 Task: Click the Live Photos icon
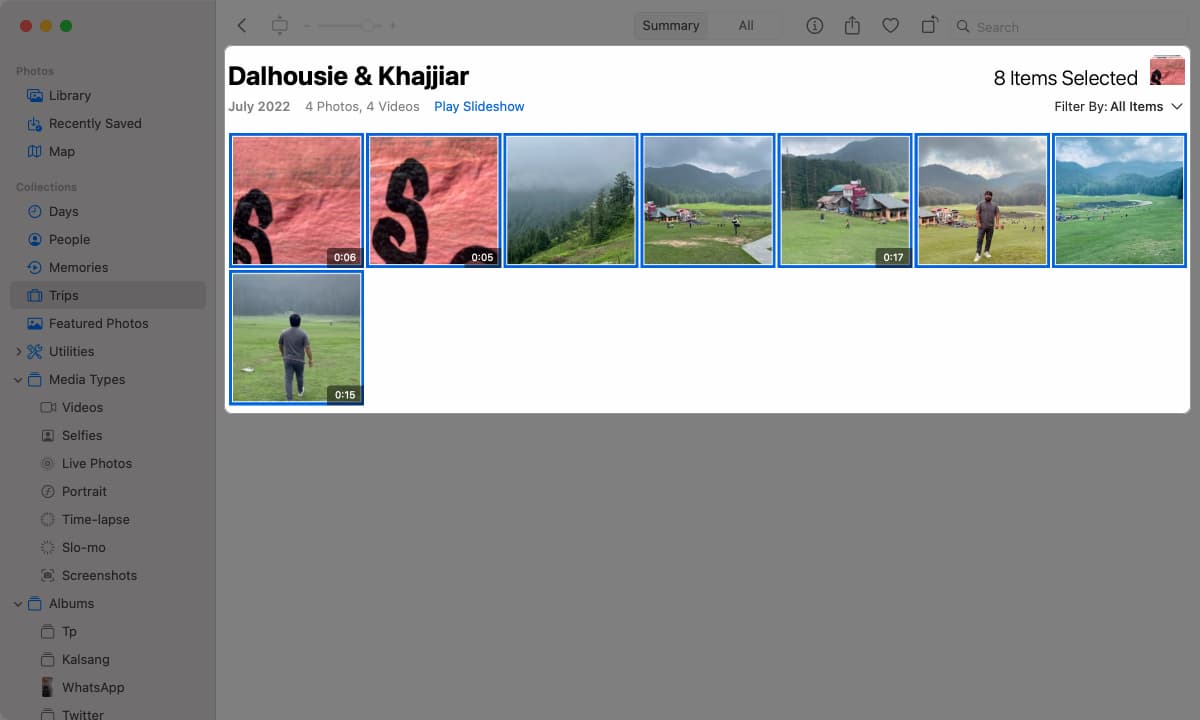(x=47, y=464)
